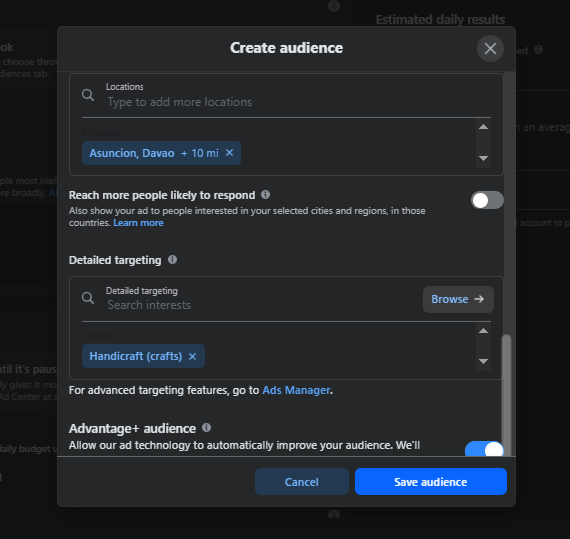Focus the 'Type to add more locations' field
This screenshot has width=570, height=539.
click(286, 102)
